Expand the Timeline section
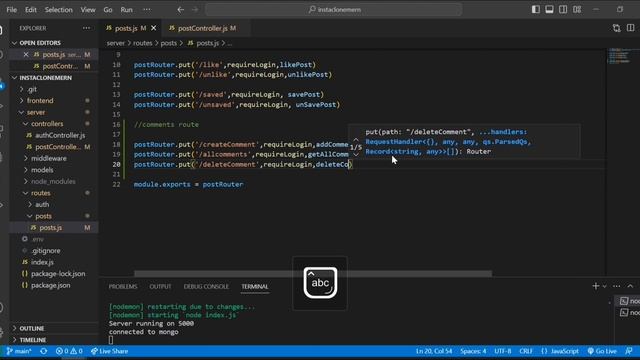The height and width of the screenshot is (360, 640). pos(33,340)
